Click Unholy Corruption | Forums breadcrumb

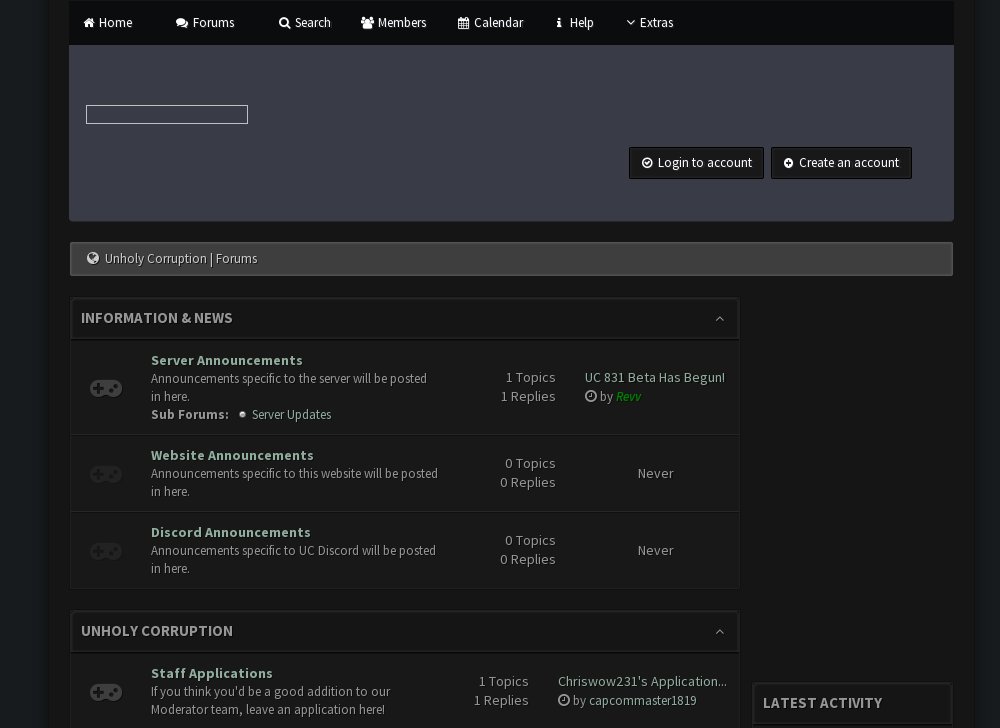click(181, 259)
